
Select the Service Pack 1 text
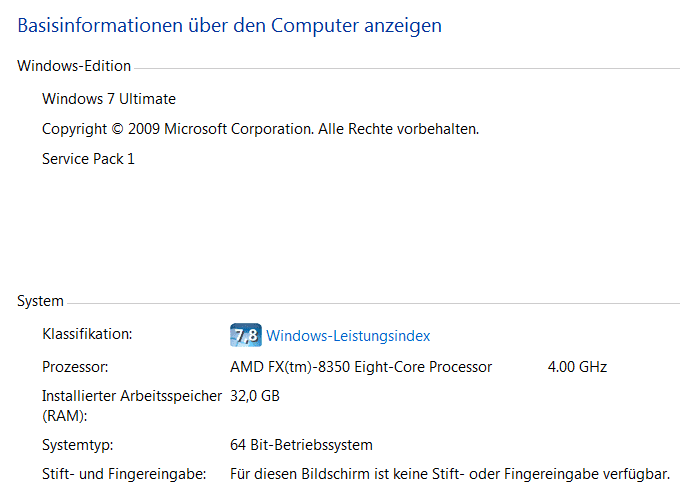coord(88,159)
